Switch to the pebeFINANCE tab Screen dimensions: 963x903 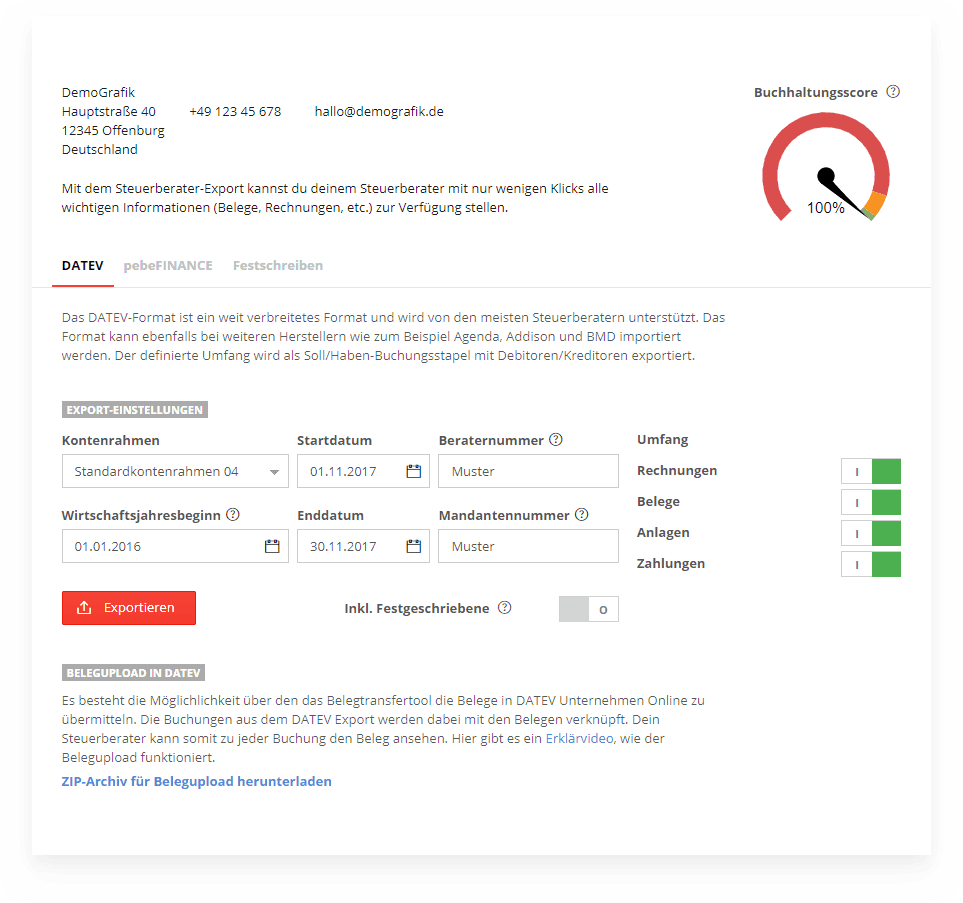point(168,266)
